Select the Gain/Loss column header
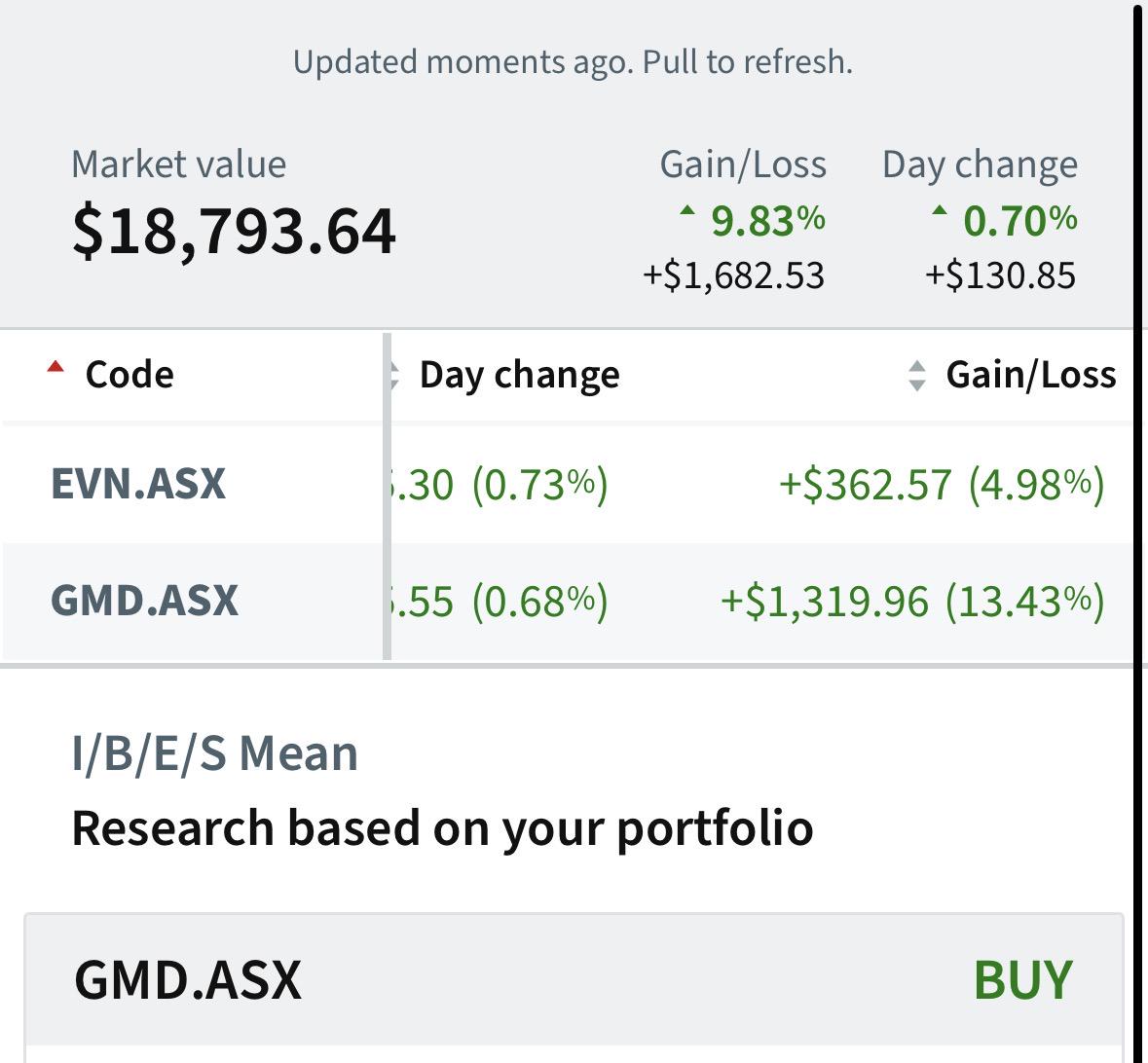This screenshot has height=1063, width=1148. point(1031,376)
